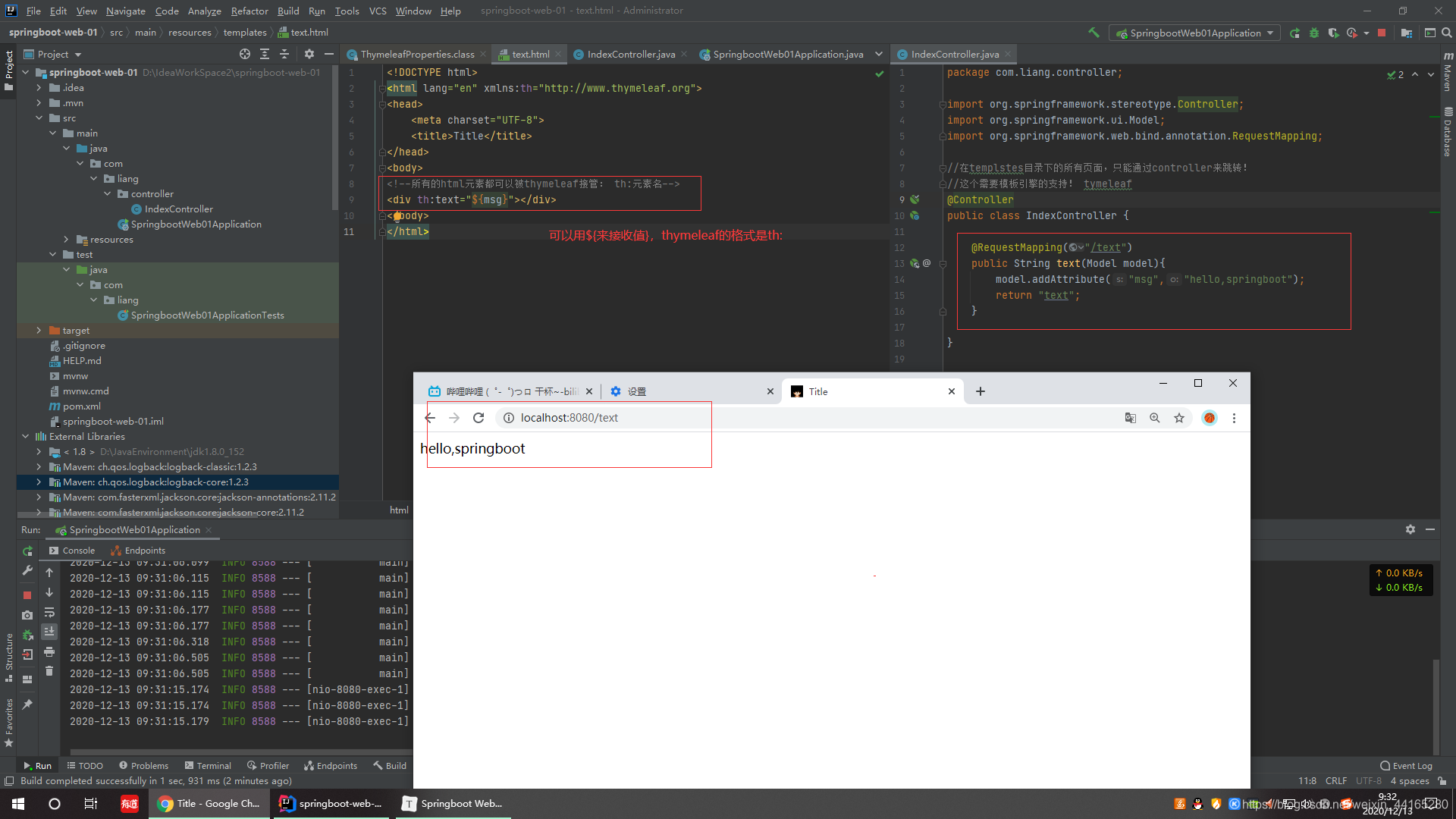The width and height of the screenshot is (1456, 819).
Task: Locate opened file in Project tree
Action: (x=245, y=54)
